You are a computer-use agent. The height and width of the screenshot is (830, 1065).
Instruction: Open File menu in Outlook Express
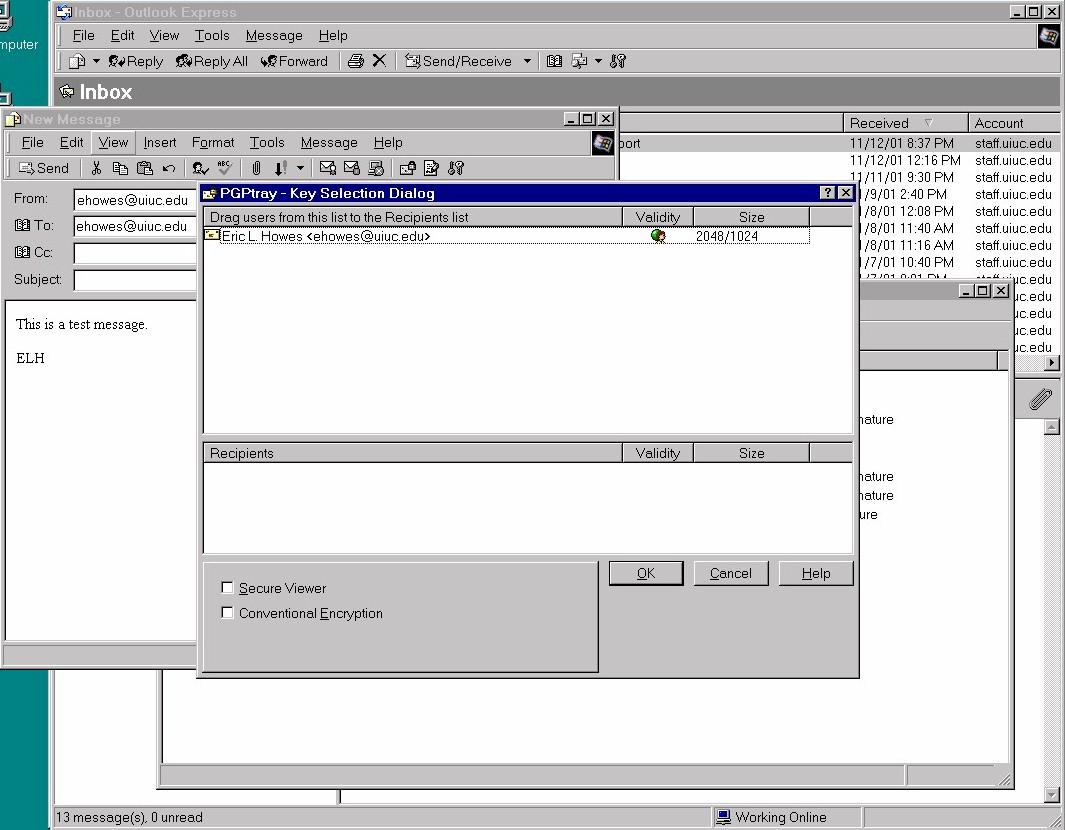tap(84, 35)
